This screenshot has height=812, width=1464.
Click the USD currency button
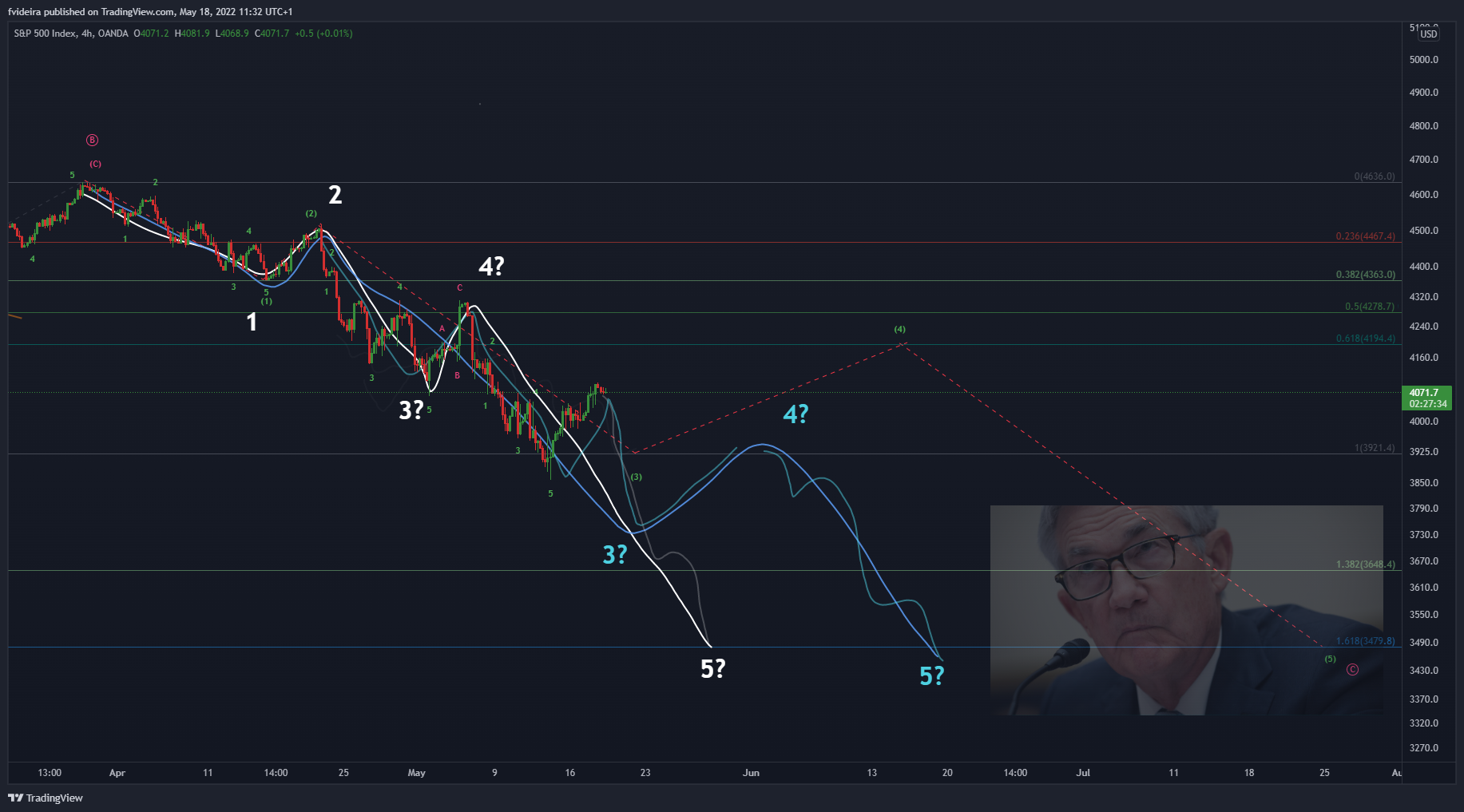point(1428,34)
